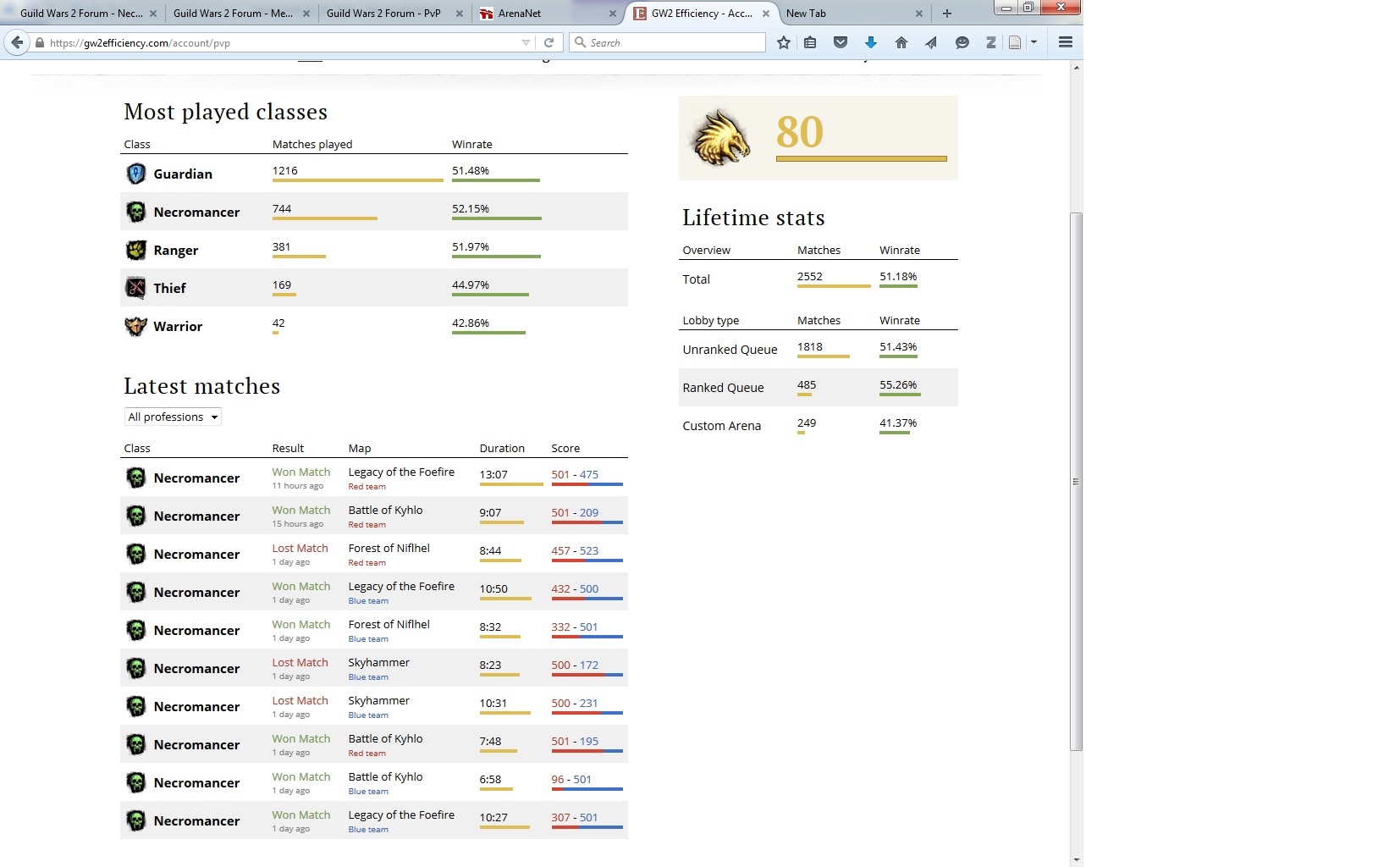Open the bookmarks list icon
The width and height of the screenshot is (1400, 867).
[810, 42]
